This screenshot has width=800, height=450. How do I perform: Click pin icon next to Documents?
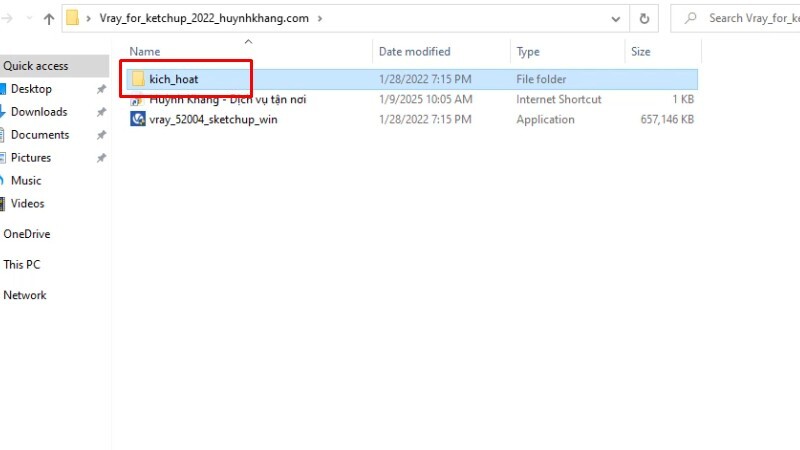(x=101, y=135)
